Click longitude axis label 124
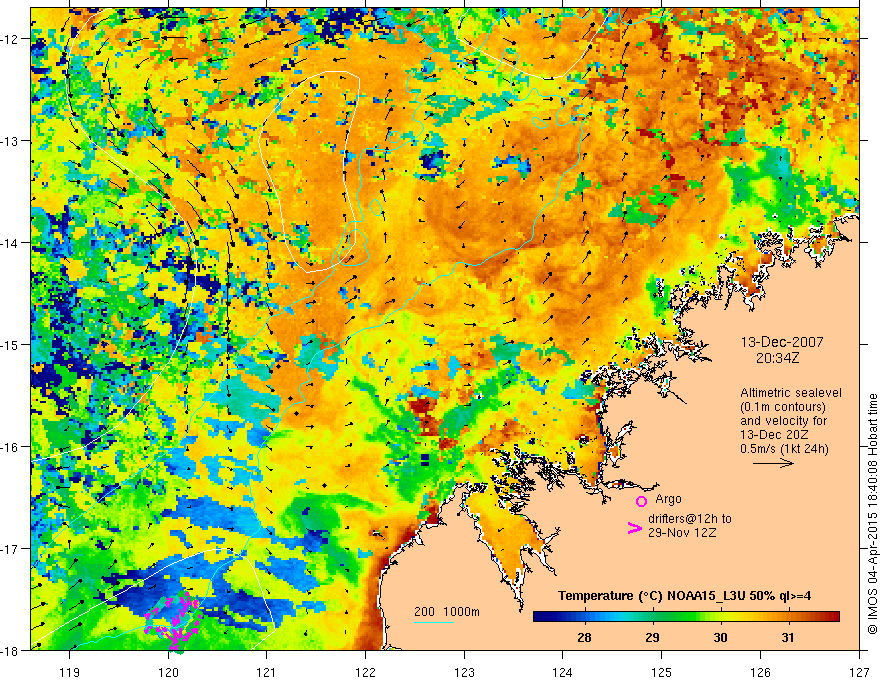This screenshot has width=880, height=680. 563,672
